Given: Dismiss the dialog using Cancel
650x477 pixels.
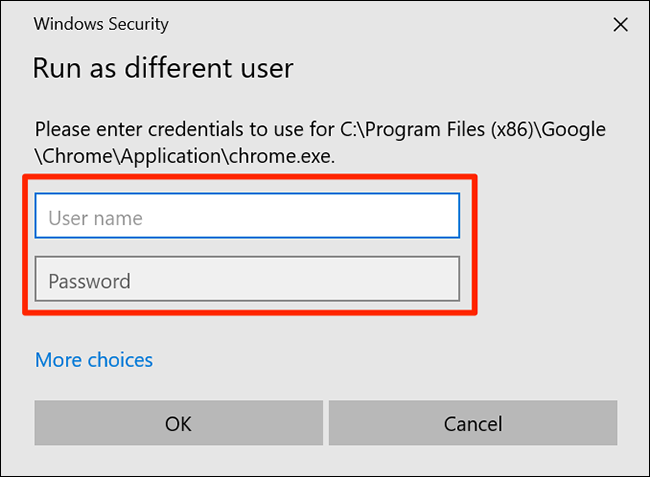Looking at the screenshot, I should (x=472, y=423).
